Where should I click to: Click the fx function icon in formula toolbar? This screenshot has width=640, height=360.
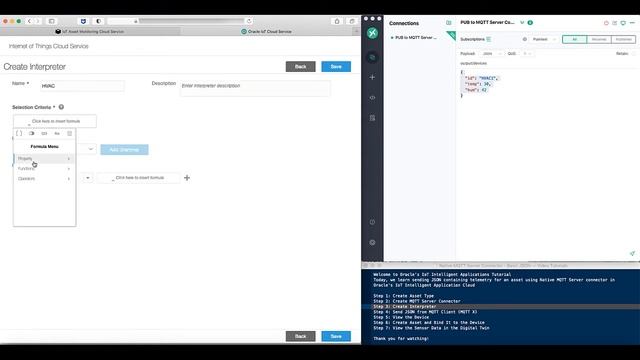pos(57,133)
